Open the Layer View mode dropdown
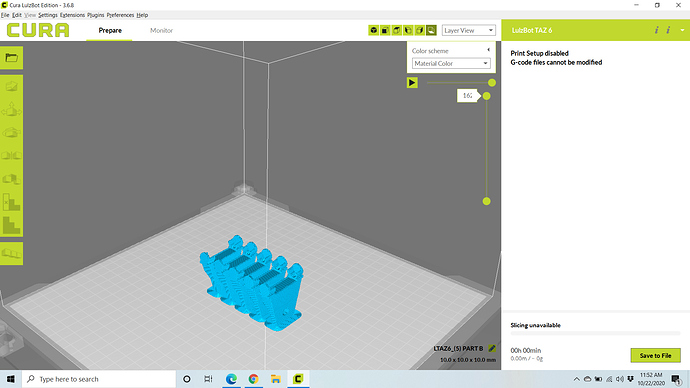The width and height of the screenshot is (690, 388). pyautogui.click(x=469, y=30)
